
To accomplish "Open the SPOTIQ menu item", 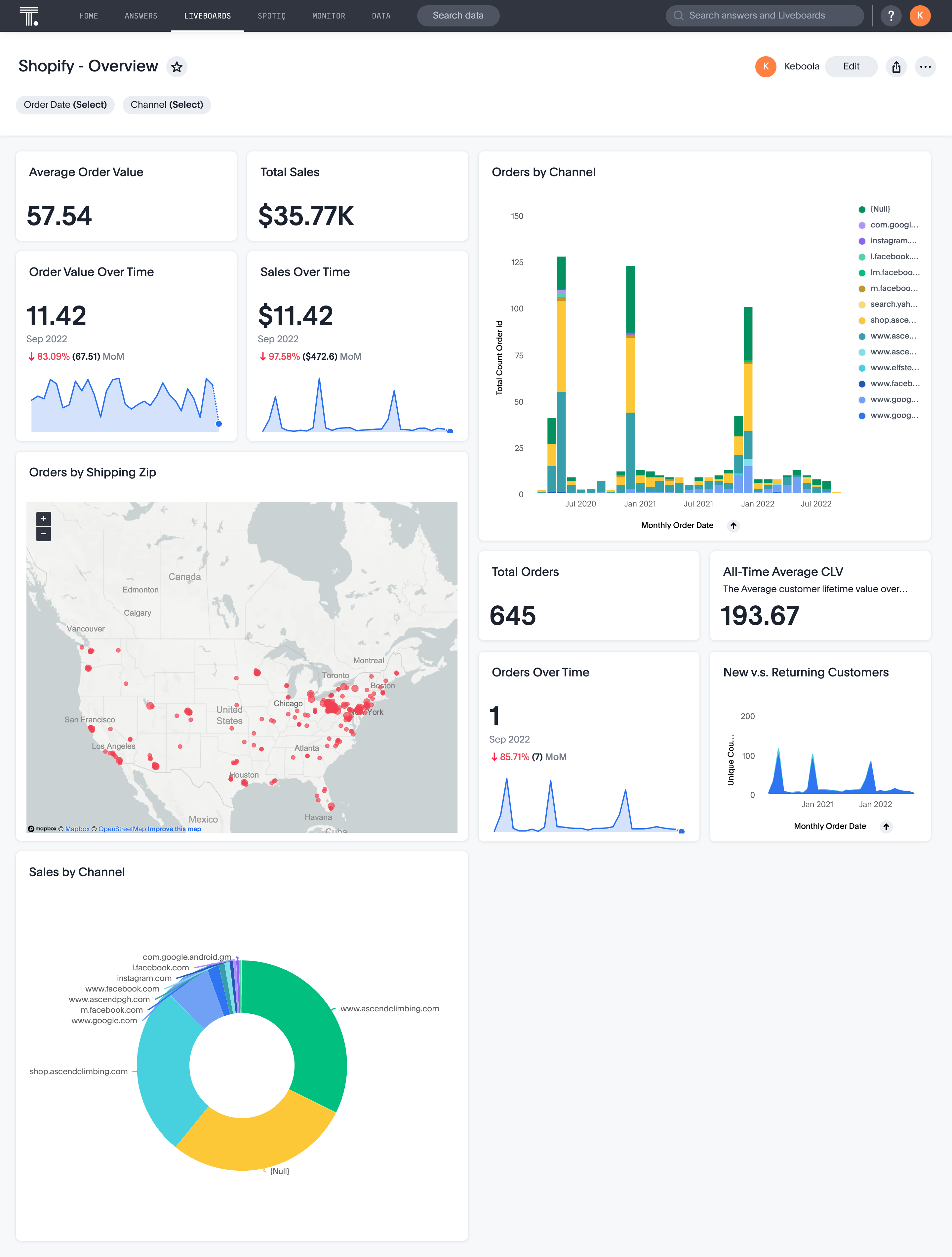I will coord(271,16).
